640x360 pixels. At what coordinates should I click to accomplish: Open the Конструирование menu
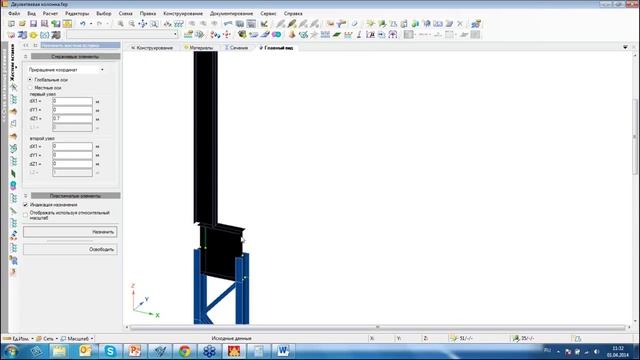(x=183, y=13)
